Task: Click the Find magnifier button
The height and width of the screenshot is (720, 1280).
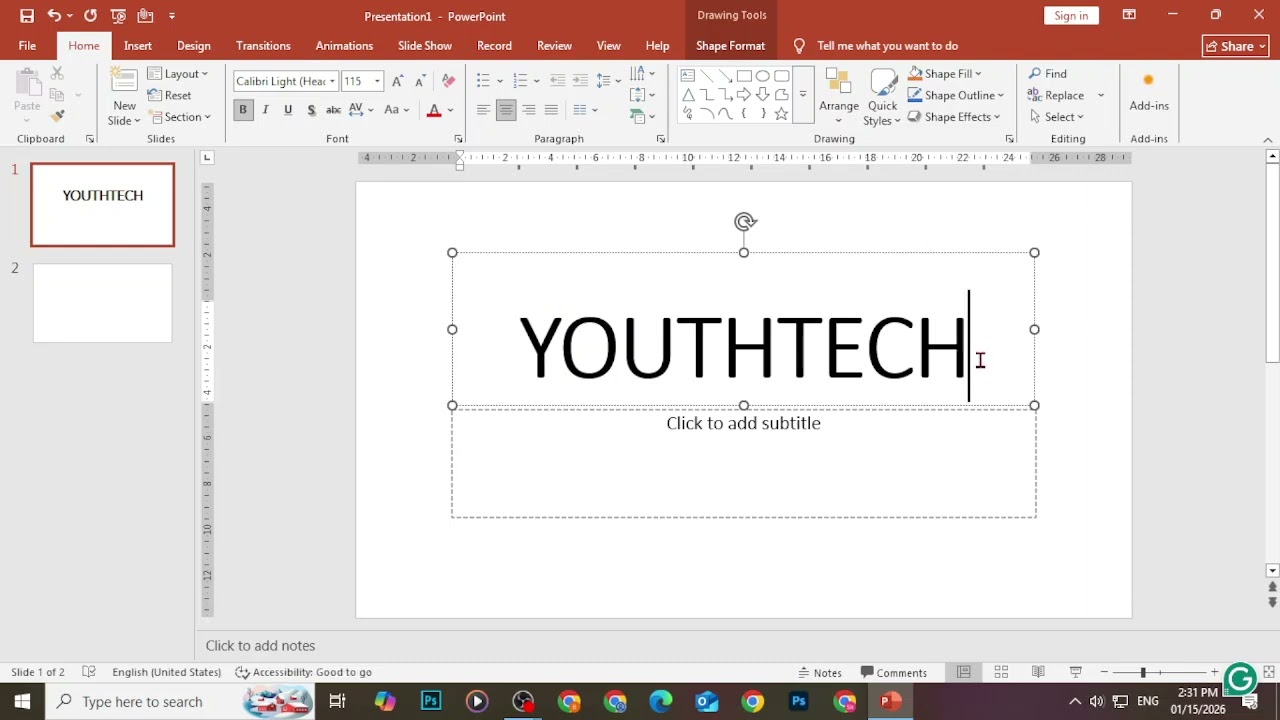Action: coord(1048,74)
